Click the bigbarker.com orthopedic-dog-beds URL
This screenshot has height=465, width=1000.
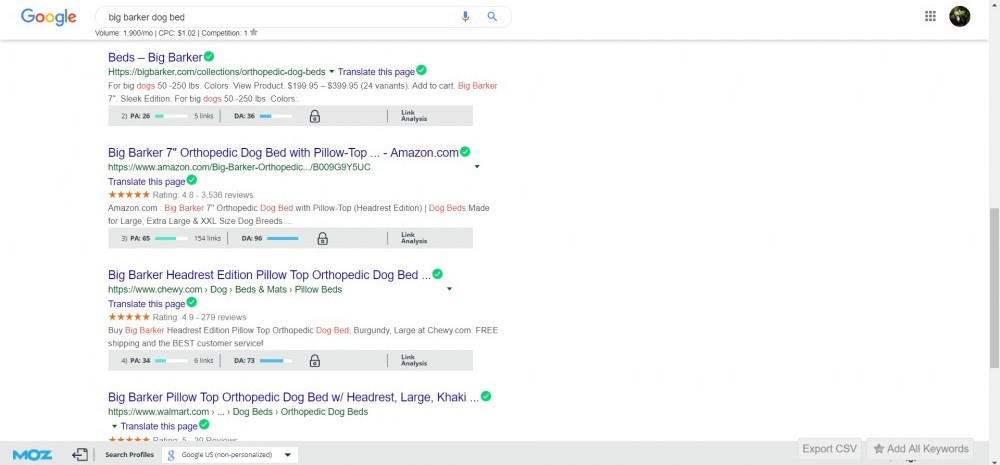216,72
